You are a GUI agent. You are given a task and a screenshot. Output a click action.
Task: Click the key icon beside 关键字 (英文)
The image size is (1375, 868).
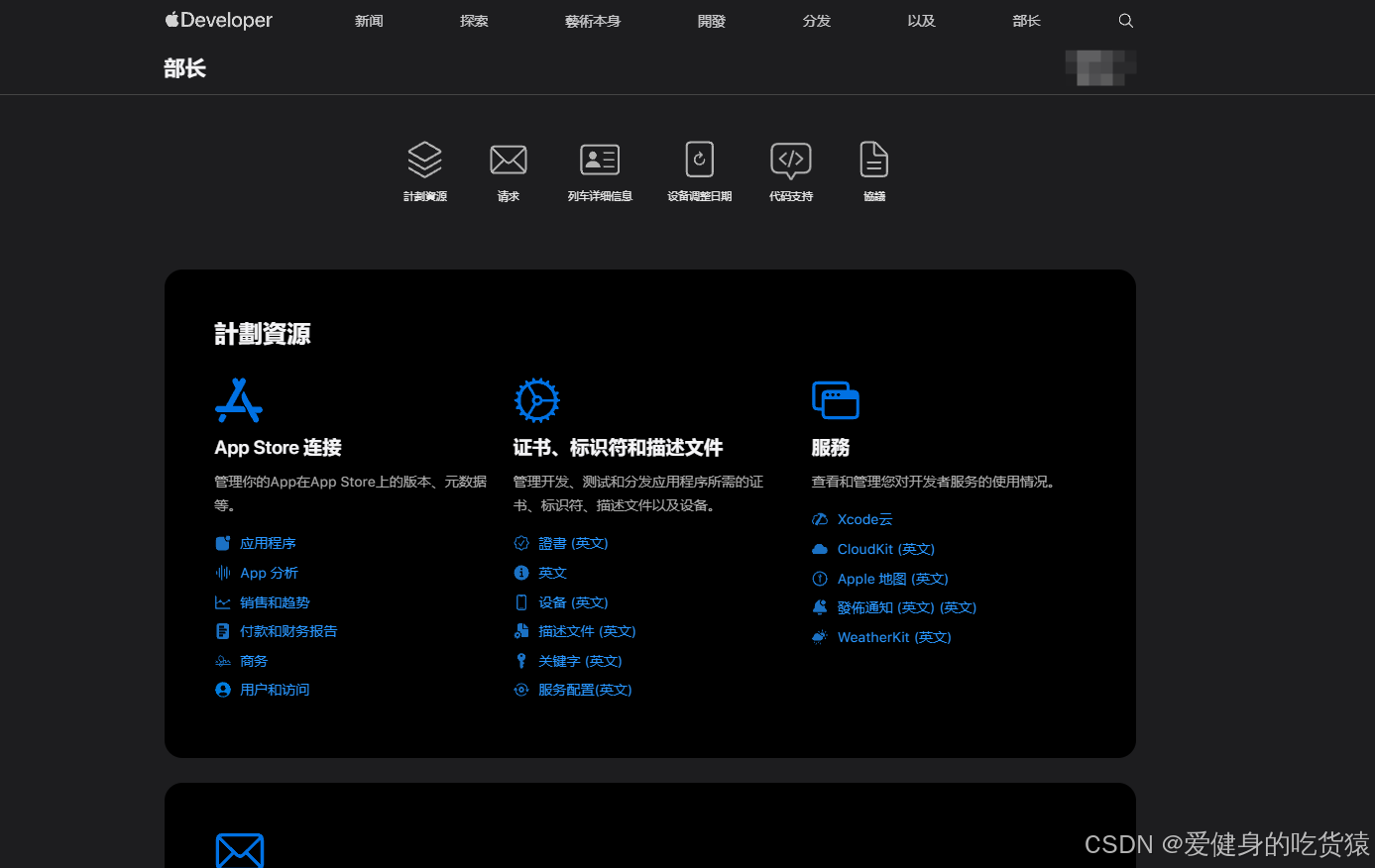coord(521,661)
